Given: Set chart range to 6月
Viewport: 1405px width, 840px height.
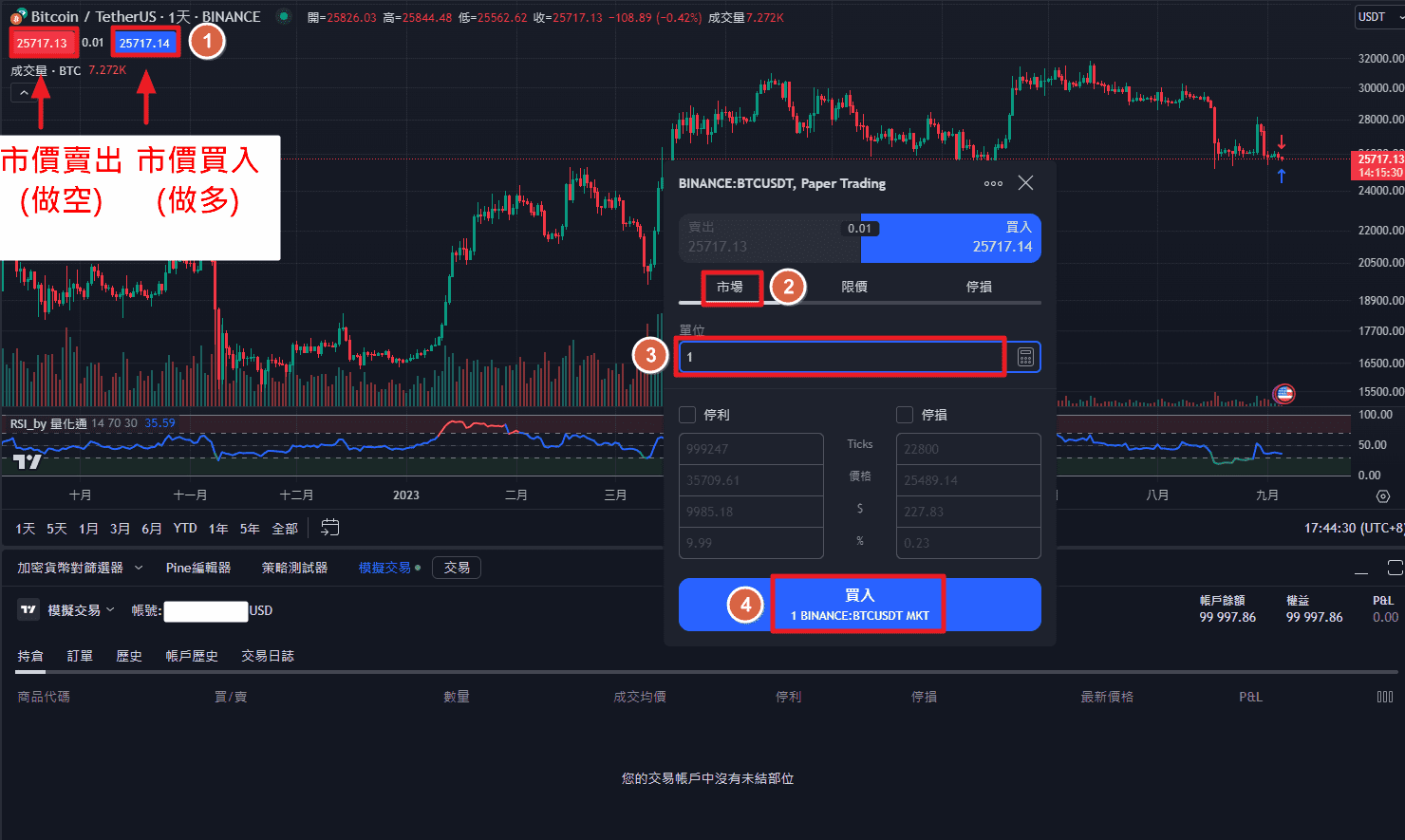Looking at the screenshot, I should (x=152, y=529).
